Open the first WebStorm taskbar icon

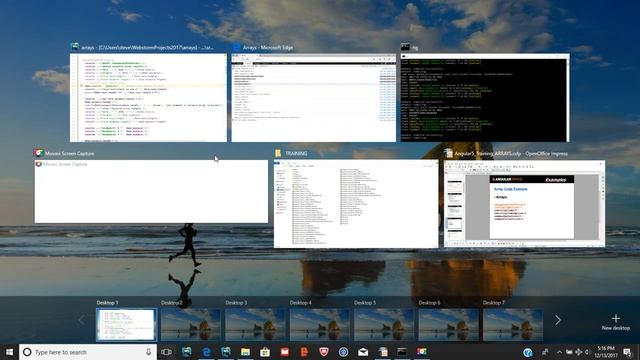click(x=187, y=352)
